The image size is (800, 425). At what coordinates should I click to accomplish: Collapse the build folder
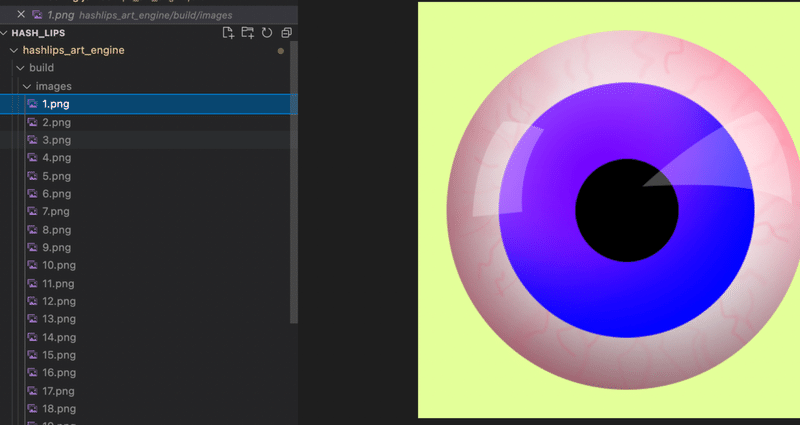pyautogui.click(x=20, y=68)
